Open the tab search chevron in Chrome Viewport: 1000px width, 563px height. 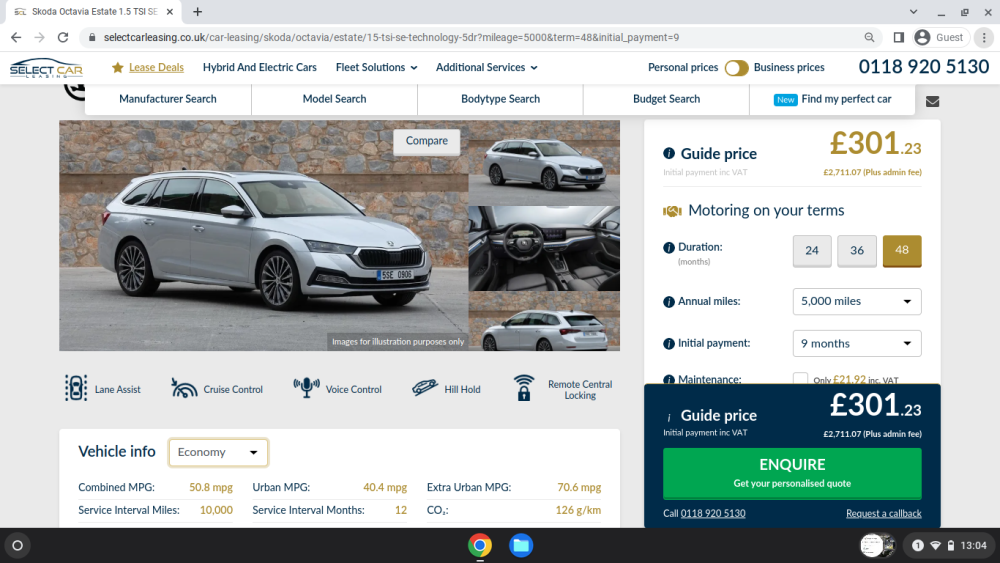pos(913,11)
